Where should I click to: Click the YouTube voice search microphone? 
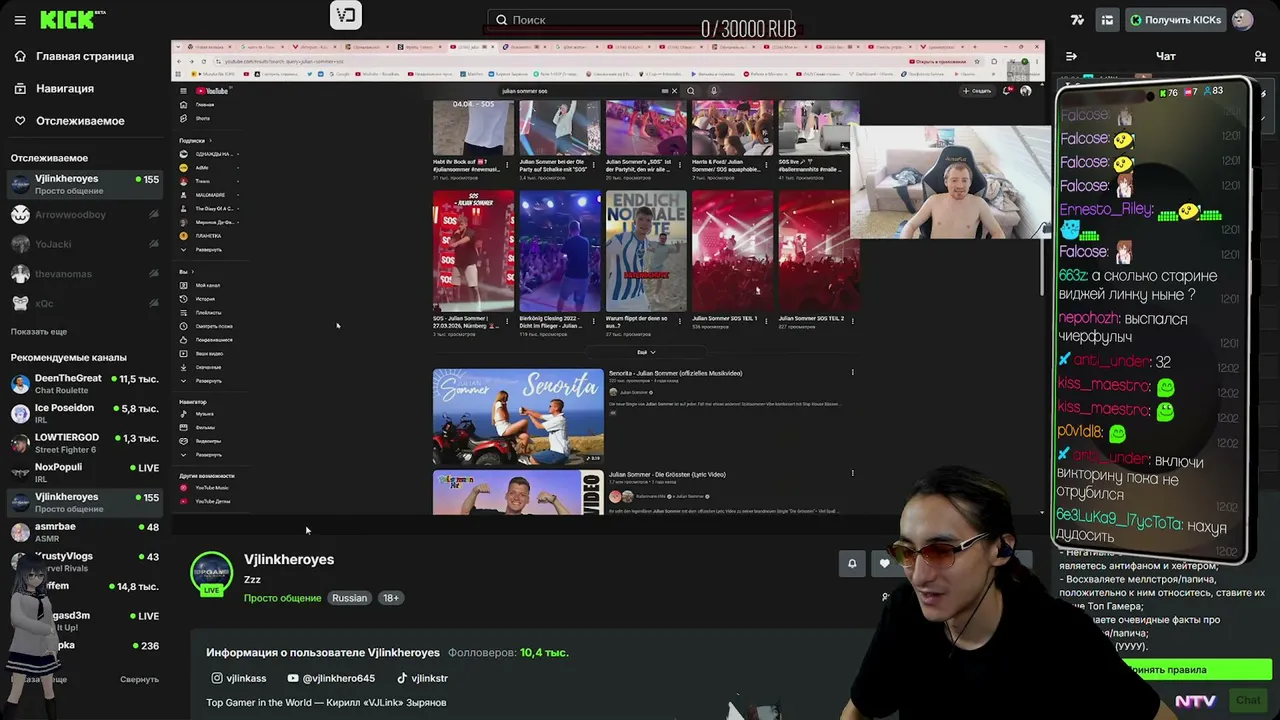(x=713, y=91)
